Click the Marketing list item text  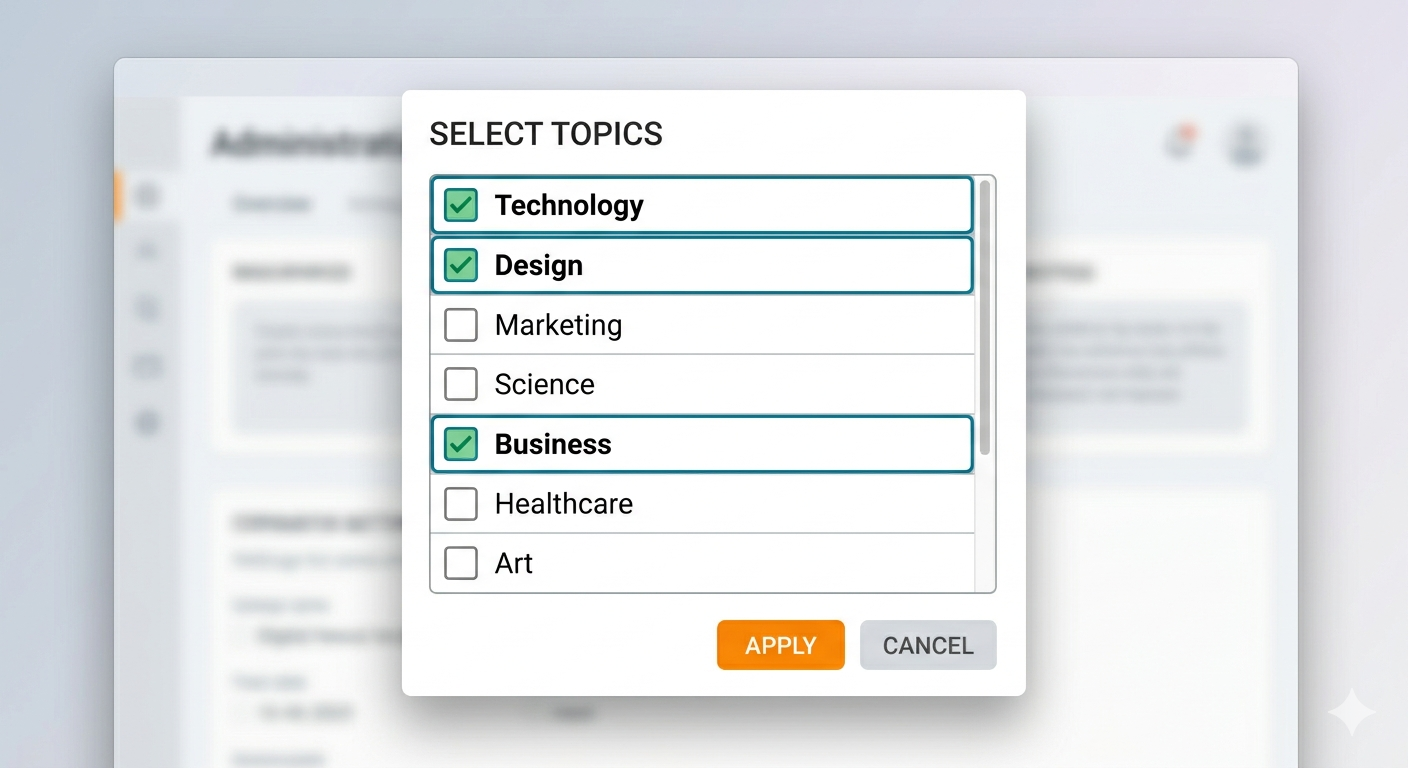pos(558,325)
